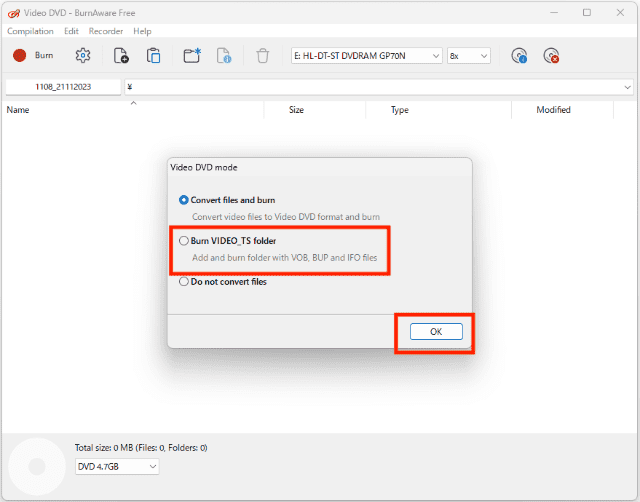640x502 pixels.
Task: Open disc information icon in toolbar
Action: (519, 56)
